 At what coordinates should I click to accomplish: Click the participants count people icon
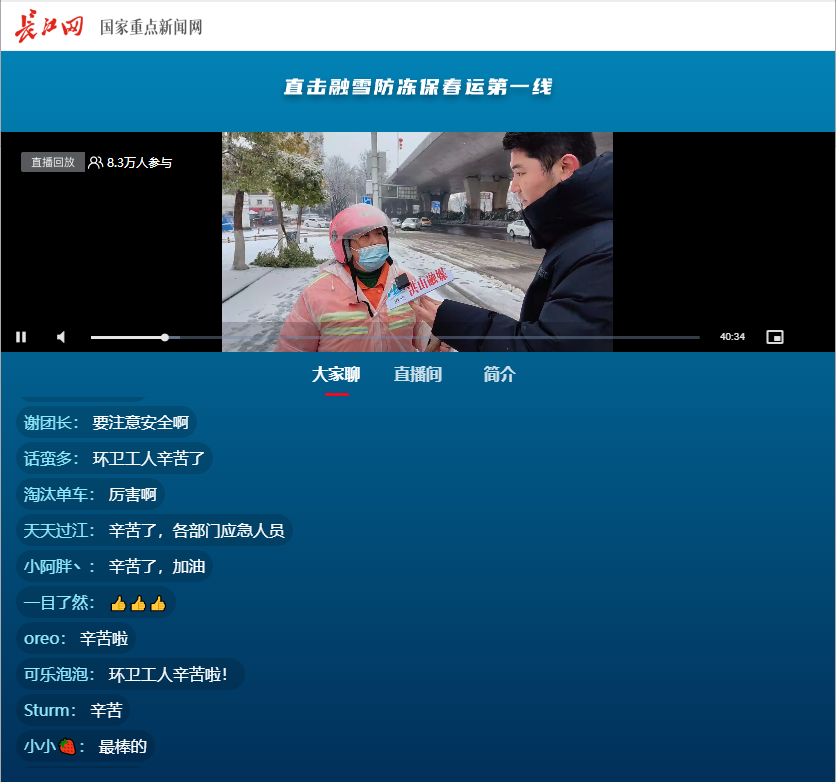[x=95, y=162]
